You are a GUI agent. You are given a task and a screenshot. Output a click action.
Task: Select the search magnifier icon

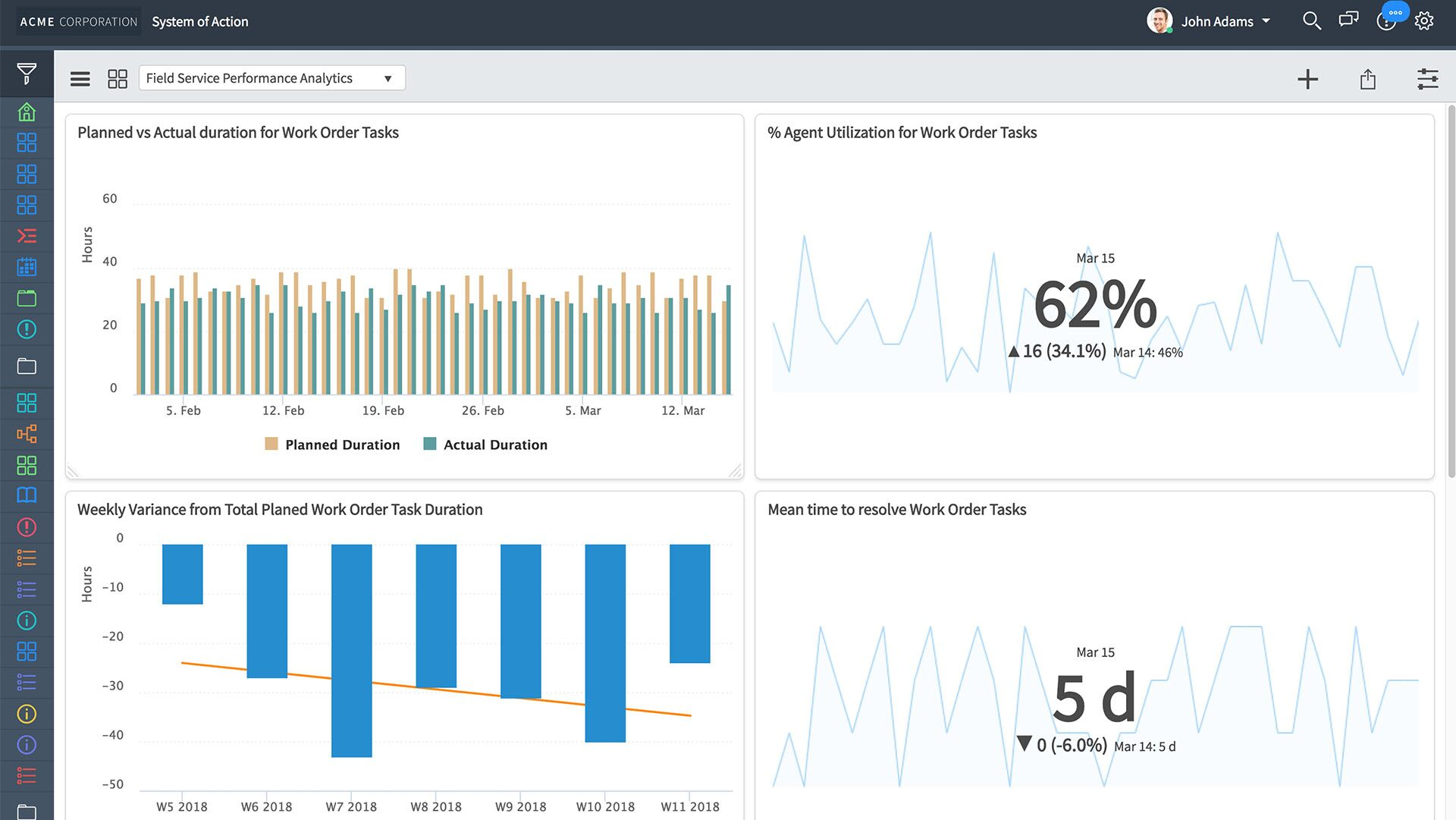1310,20
